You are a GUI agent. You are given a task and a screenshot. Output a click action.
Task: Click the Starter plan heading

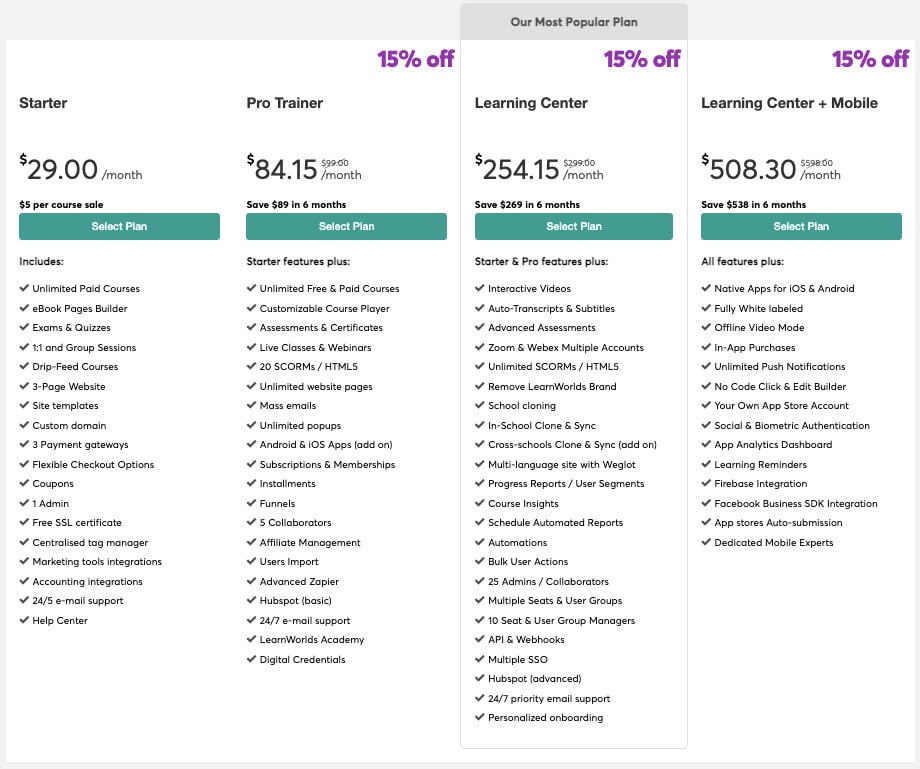click(44, 103)
